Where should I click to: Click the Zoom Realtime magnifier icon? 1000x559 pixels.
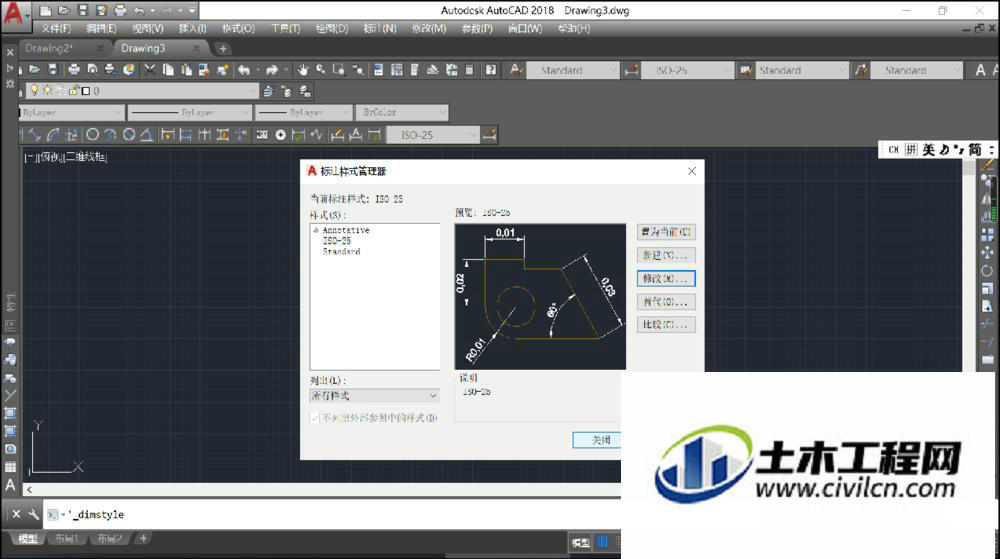click(321, 69)
